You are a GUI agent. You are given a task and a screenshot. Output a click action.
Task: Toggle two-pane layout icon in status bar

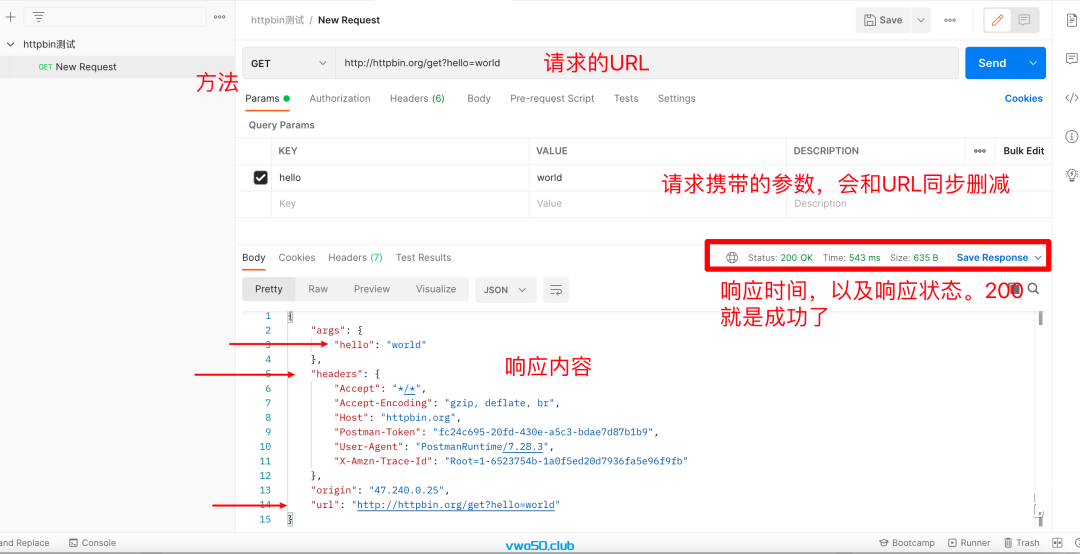pos(1057,543)
